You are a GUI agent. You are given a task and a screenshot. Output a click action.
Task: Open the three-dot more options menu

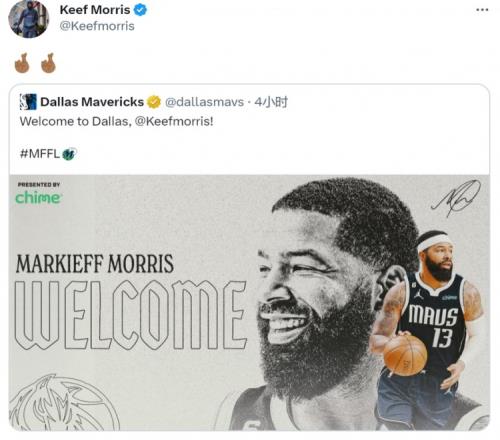pos(482,10)
